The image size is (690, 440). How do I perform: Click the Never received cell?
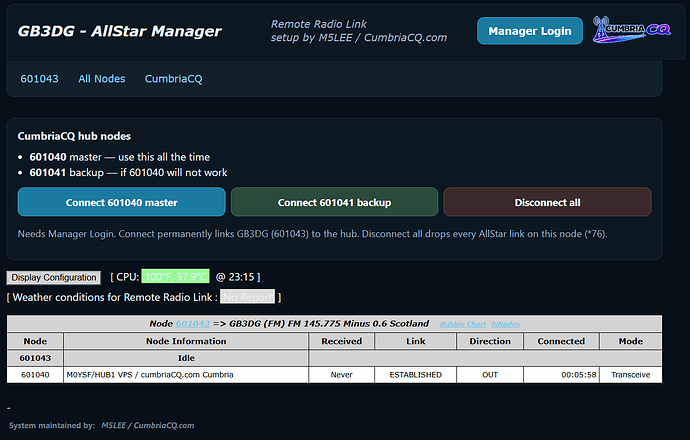(341, 374)
